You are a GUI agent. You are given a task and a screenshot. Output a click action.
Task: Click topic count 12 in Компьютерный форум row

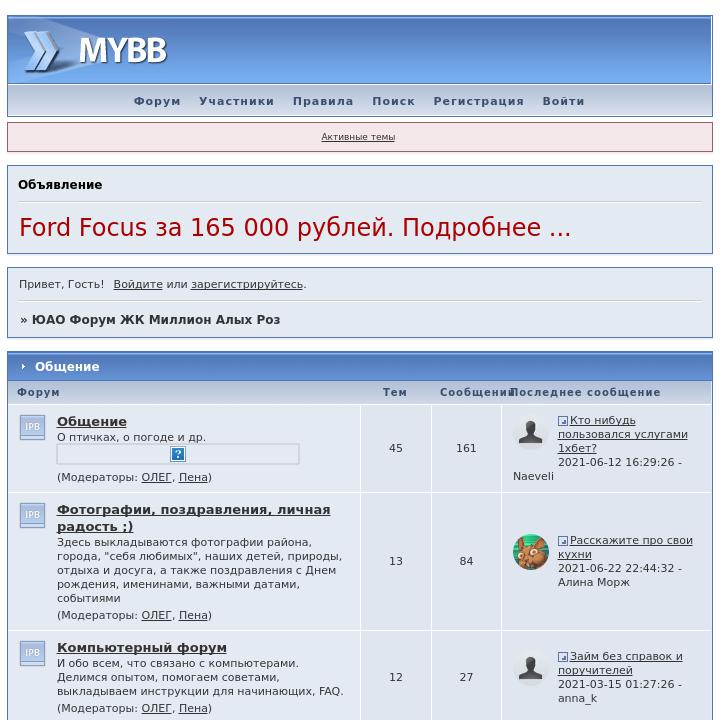[x=396, y=677]
